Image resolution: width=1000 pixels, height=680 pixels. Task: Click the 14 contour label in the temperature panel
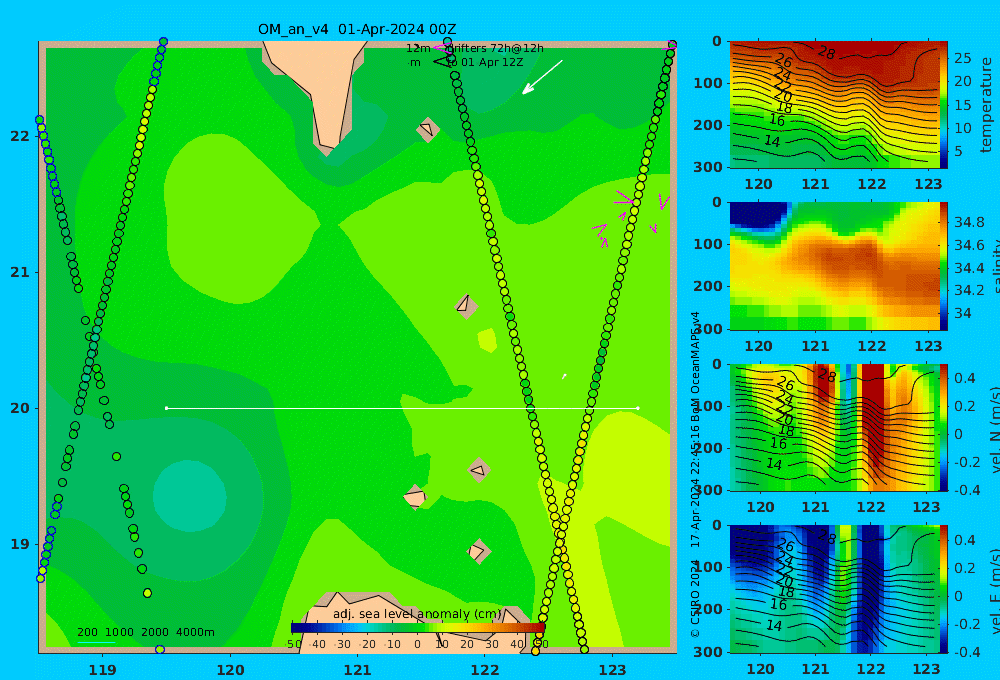click(x=772, y=141)
